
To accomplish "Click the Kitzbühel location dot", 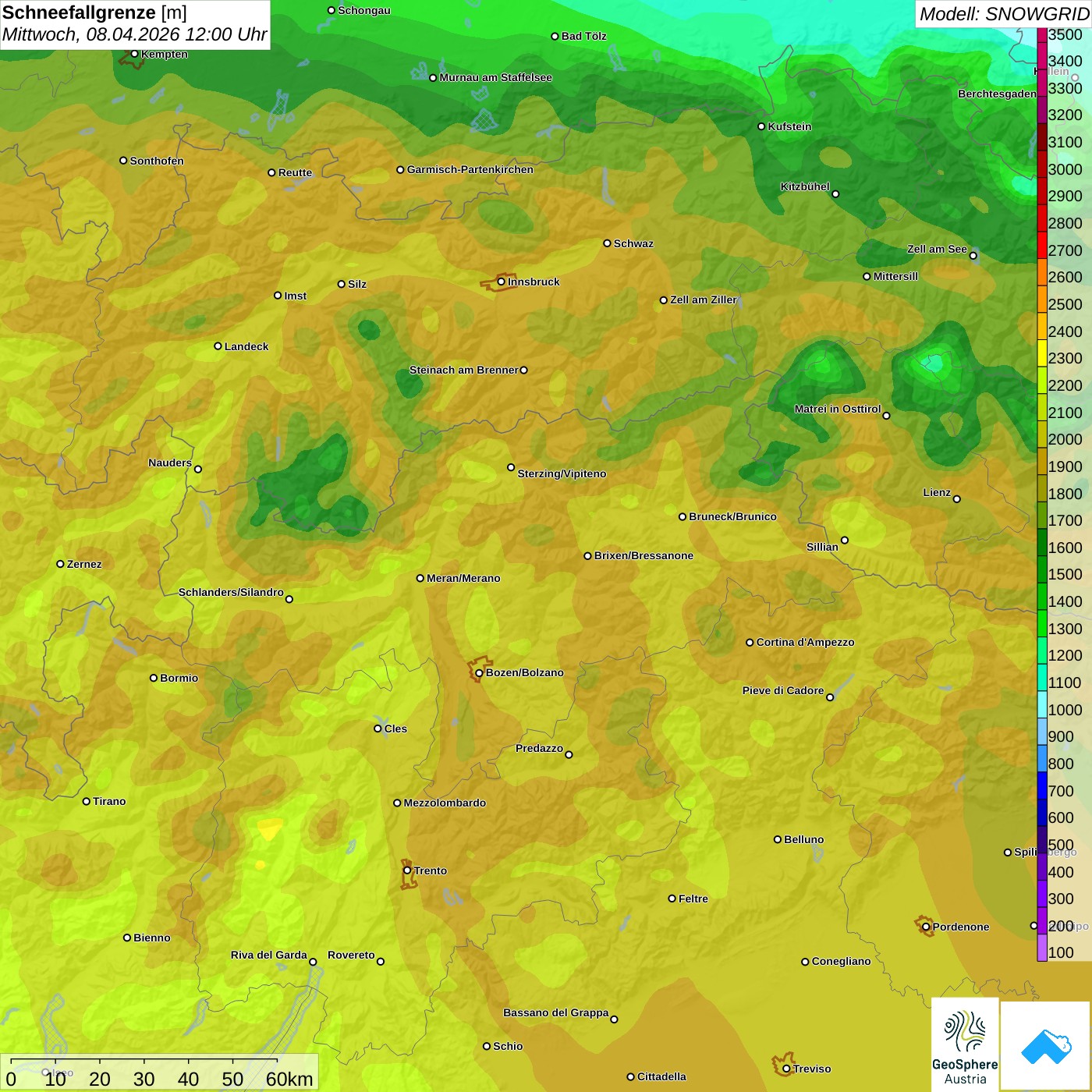I will click(x=835, y=194).
